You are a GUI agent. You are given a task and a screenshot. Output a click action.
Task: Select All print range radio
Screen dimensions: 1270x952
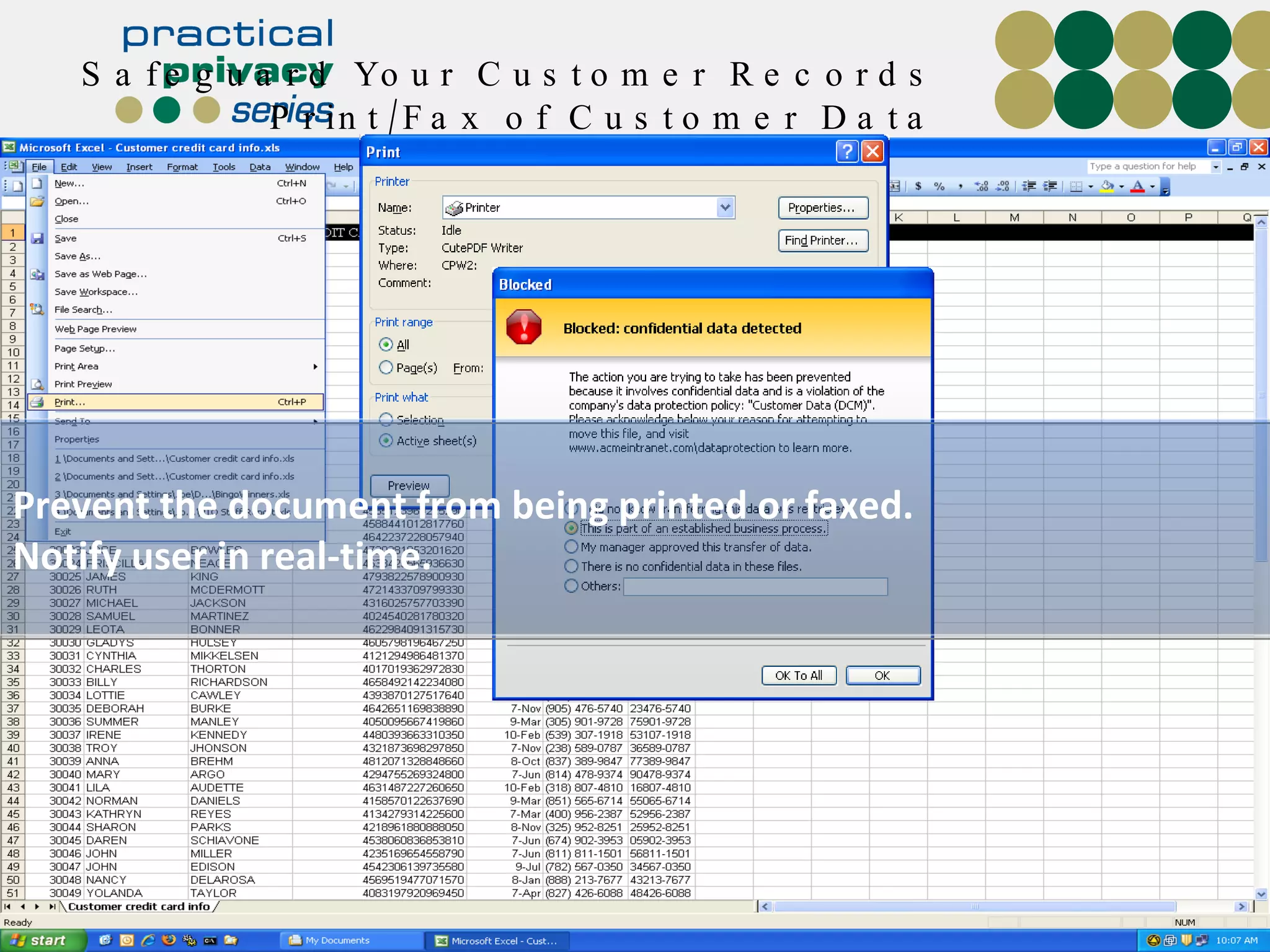click(386, 345)
